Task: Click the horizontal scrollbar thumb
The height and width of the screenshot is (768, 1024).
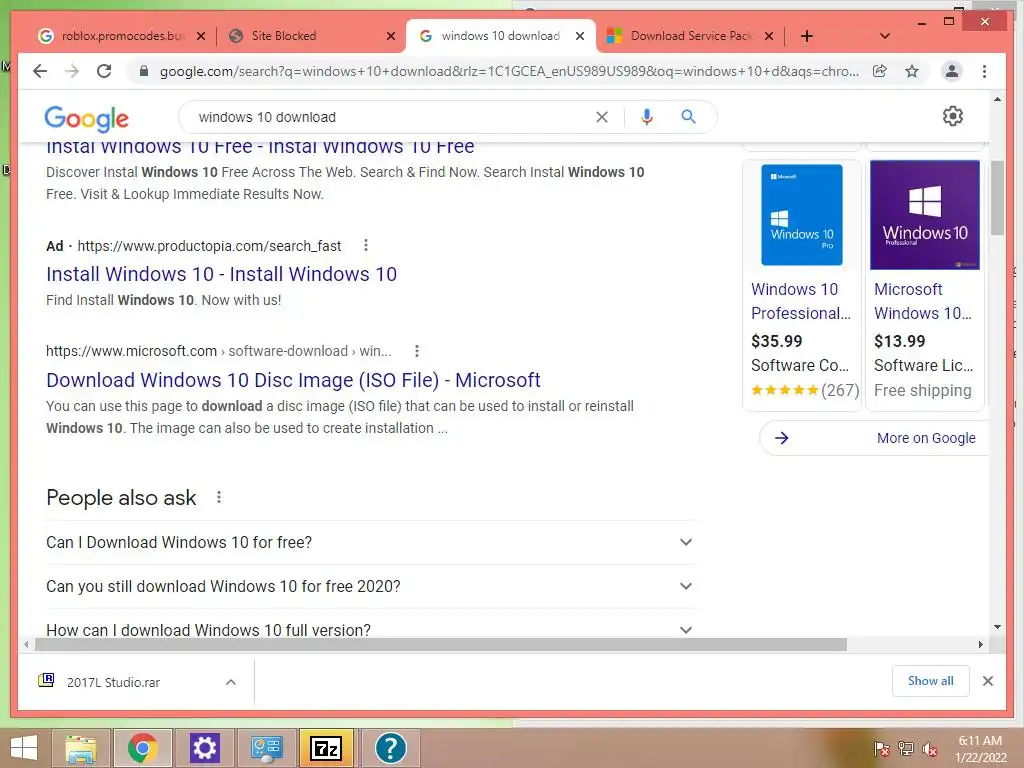Action: pyautogui.click(x=441, y=645)
